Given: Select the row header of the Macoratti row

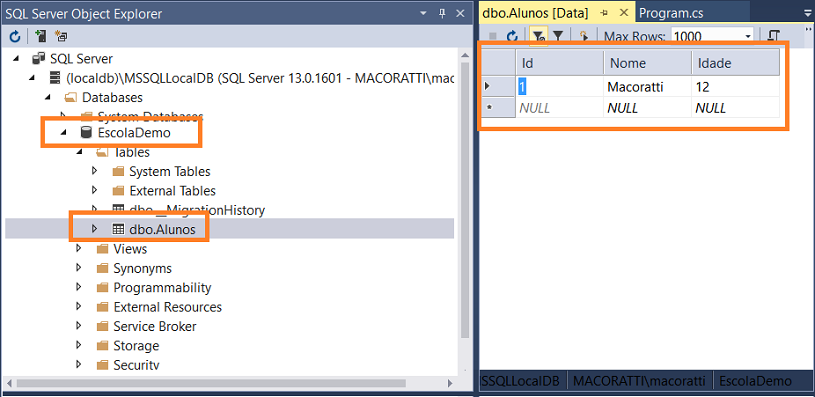Looking at the screenshot, I should (498, 86).
